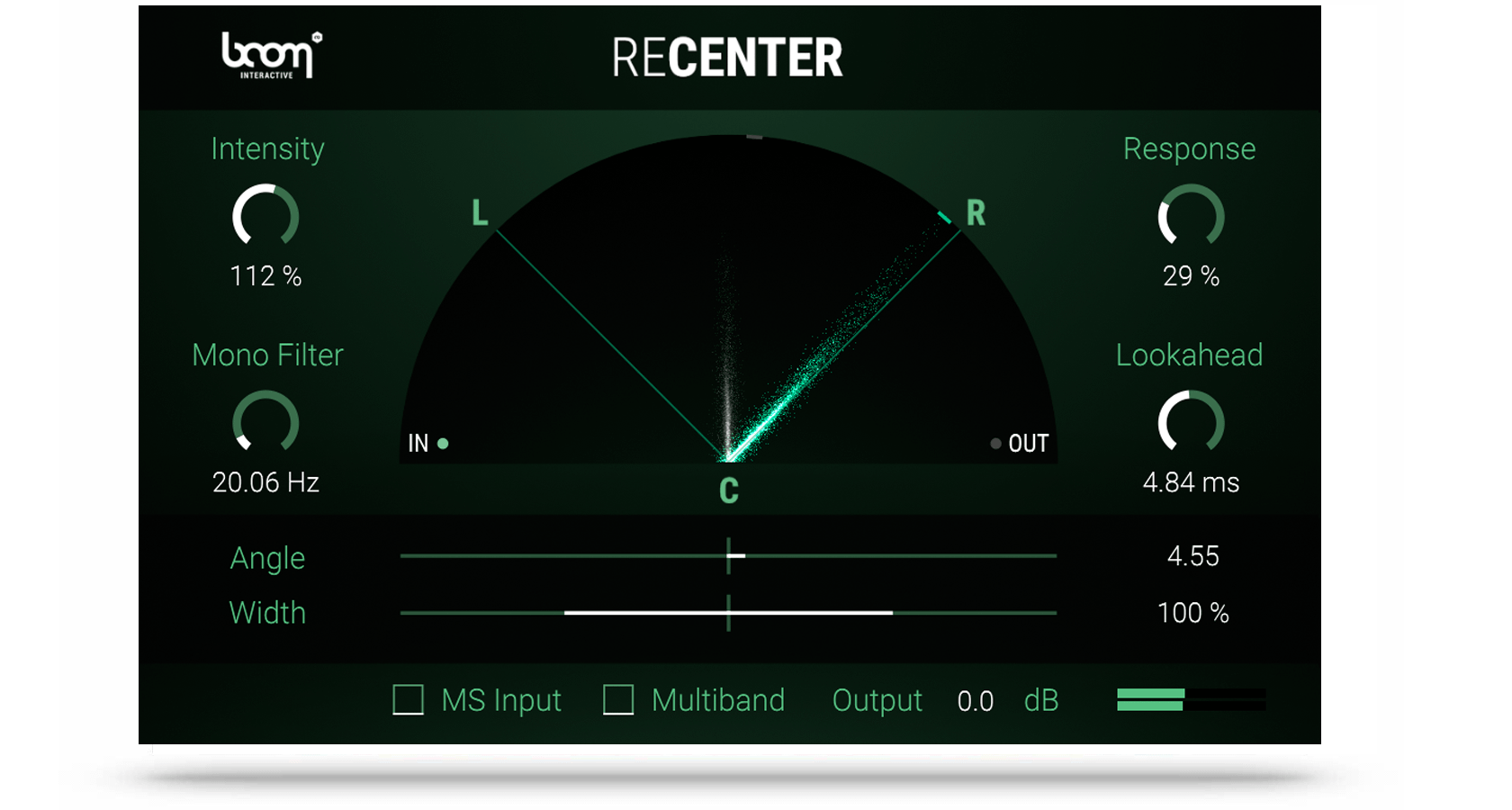Screen dimensions: 1512x810
Task: Click the Mono Filter label
Action: click(x=267, y=355)
